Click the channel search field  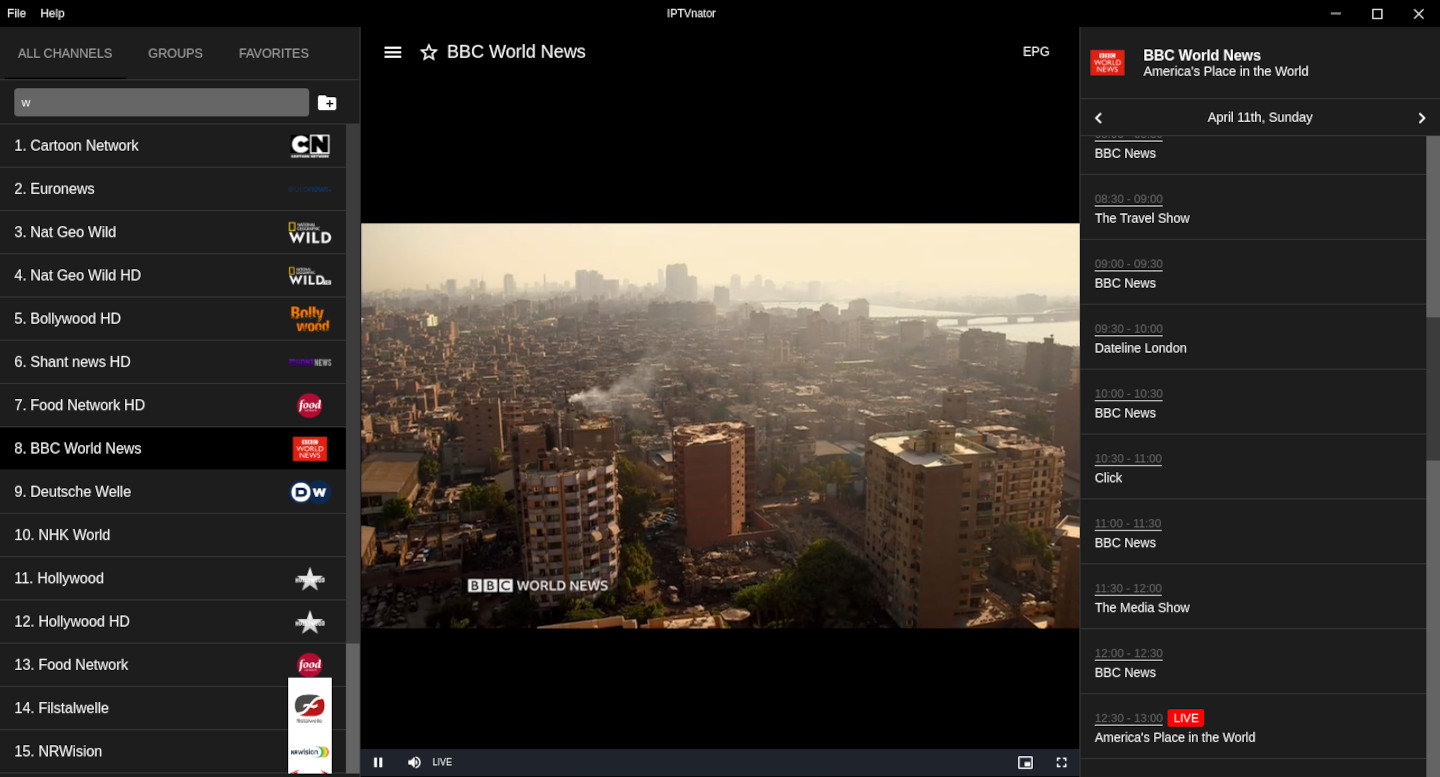(161, 102)
